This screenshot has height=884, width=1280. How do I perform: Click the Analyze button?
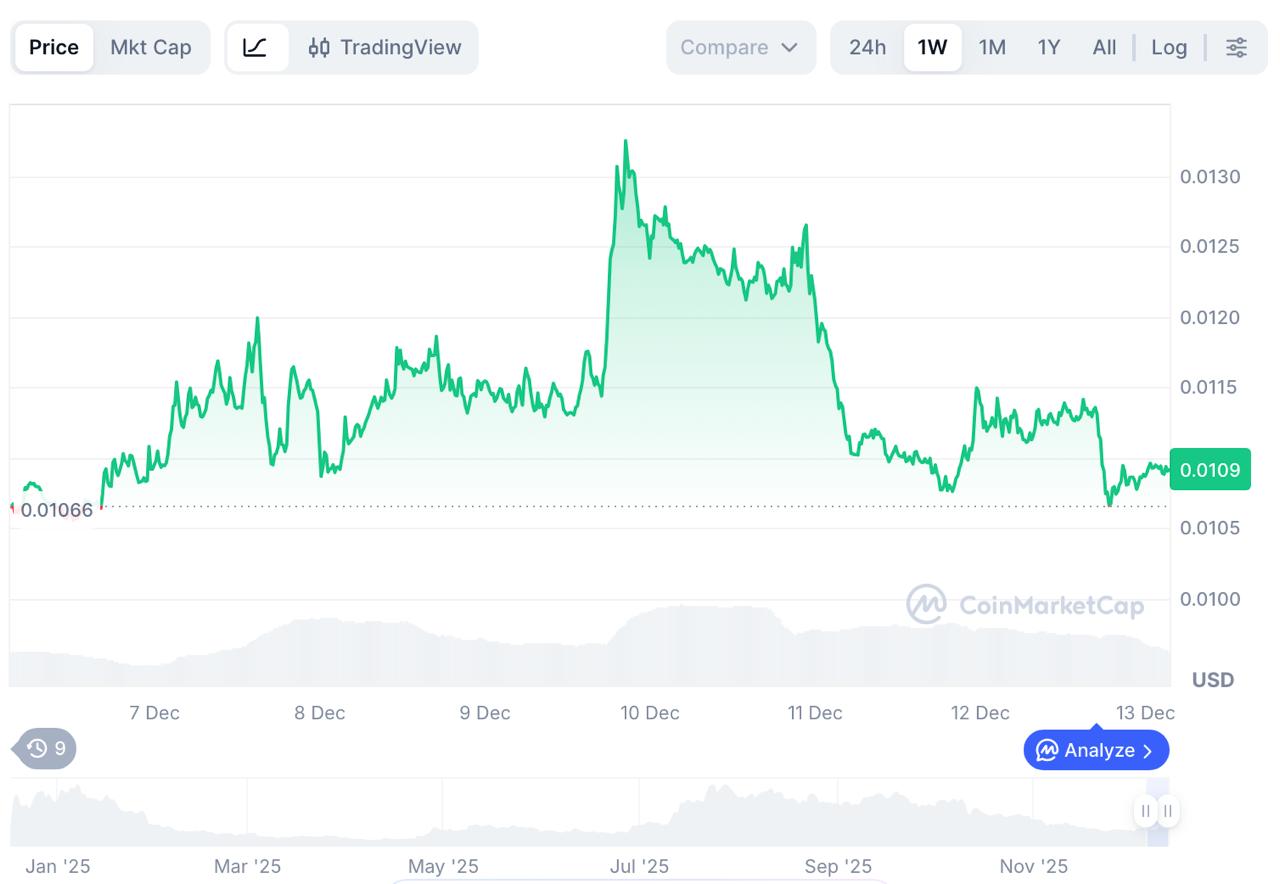coord(1096,750)
